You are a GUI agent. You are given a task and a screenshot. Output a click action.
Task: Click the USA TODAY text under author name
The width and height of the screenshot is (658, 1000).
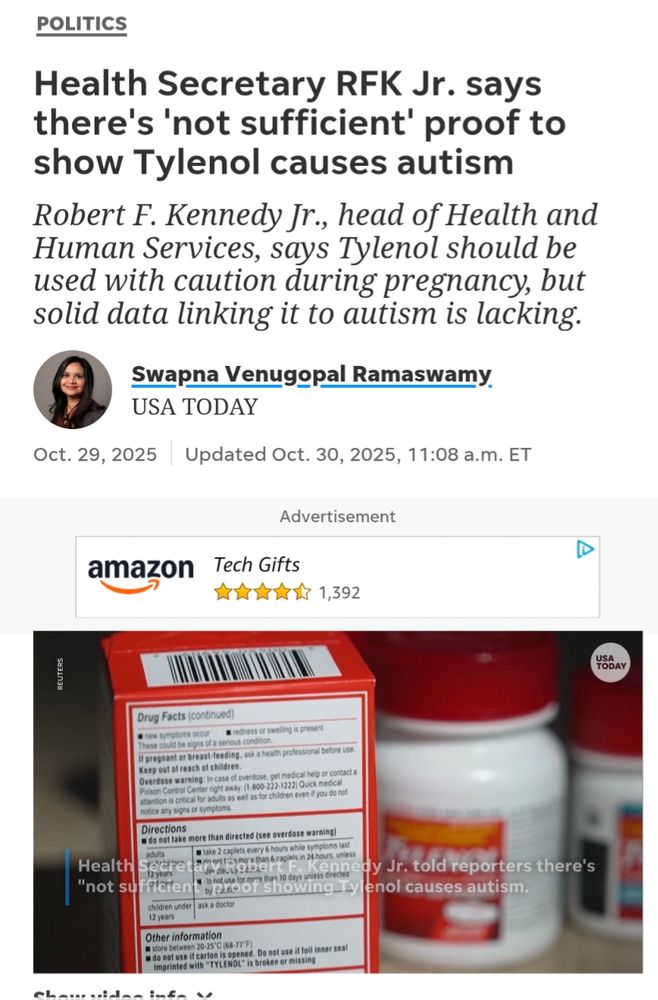tap(194, 407)
